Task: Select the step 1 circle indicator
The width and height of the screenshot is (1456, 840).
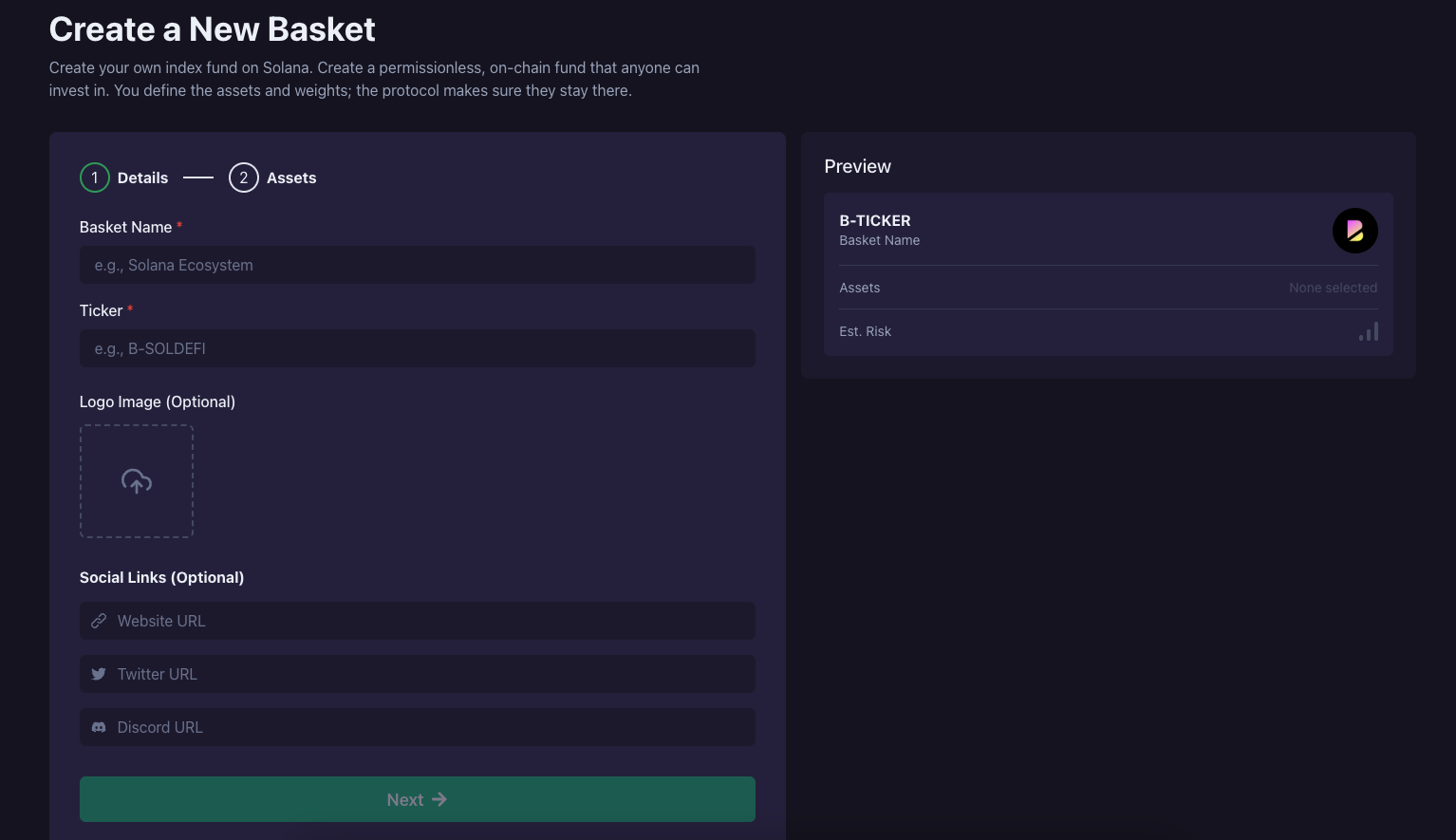Action: 95,177
